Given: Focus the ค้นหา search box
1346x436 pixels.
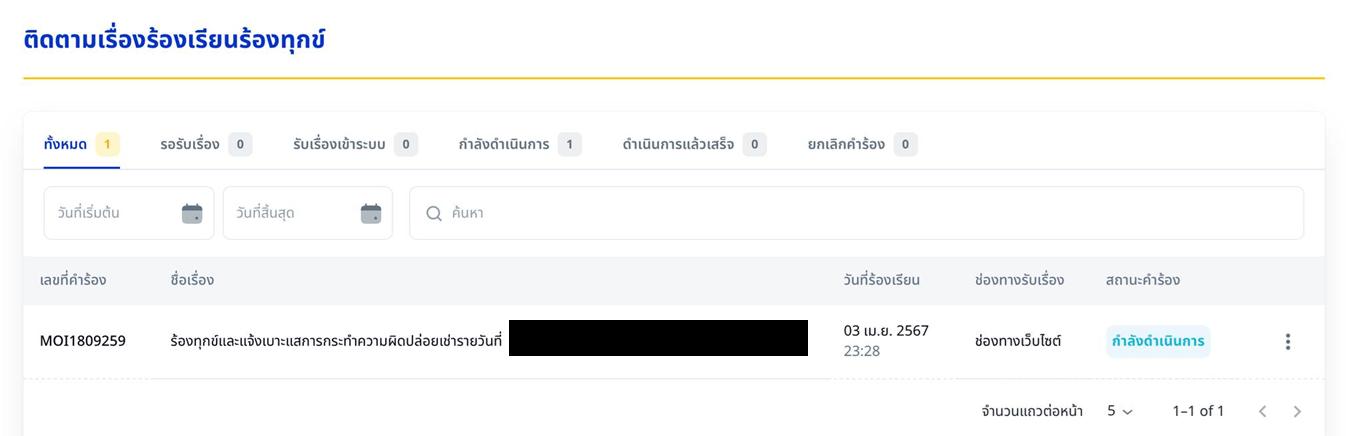Looking at the screenshot, I should pyautogui.click(x=860, y=213).
